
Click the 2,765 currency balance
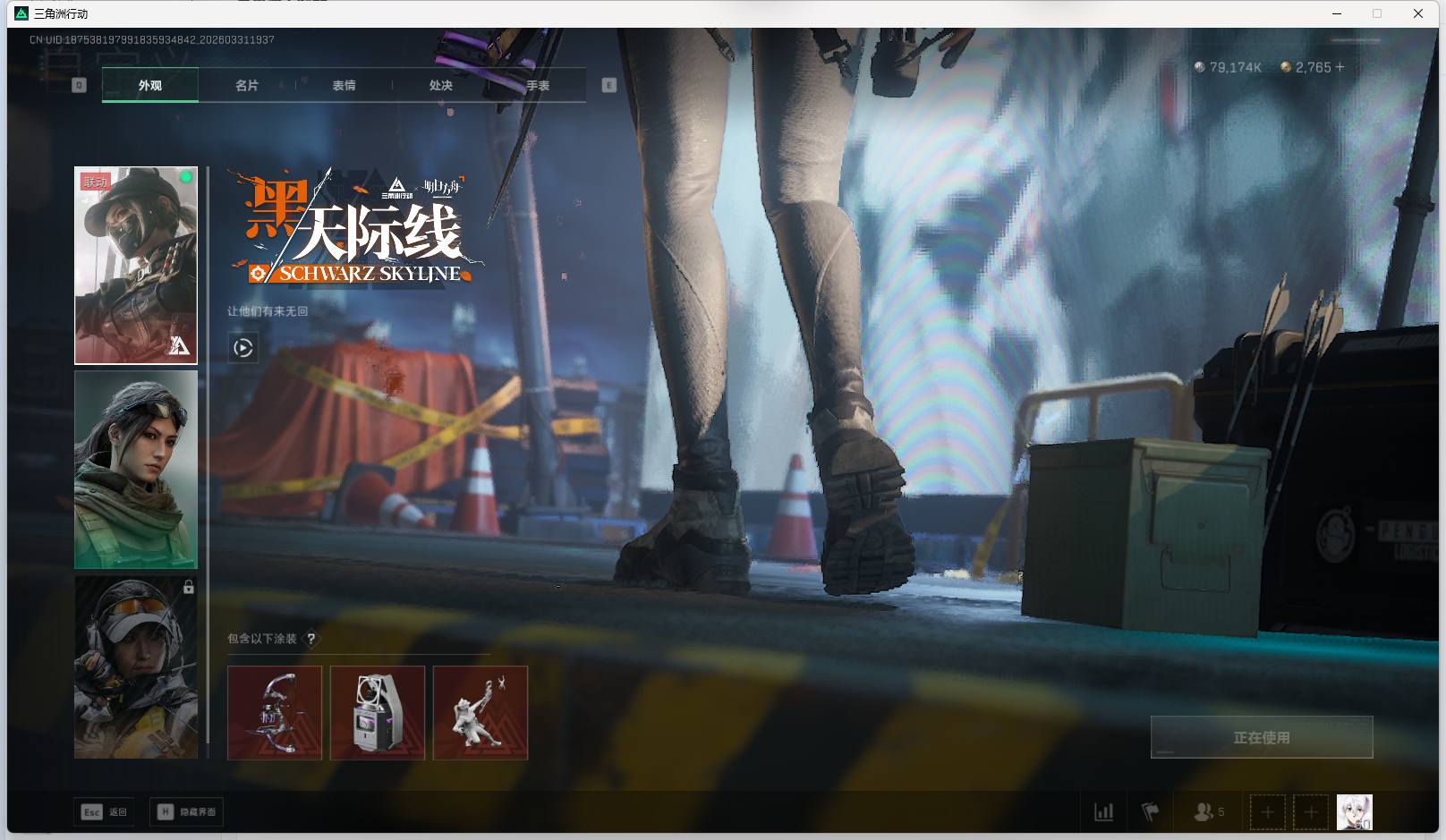point(1314,67)
